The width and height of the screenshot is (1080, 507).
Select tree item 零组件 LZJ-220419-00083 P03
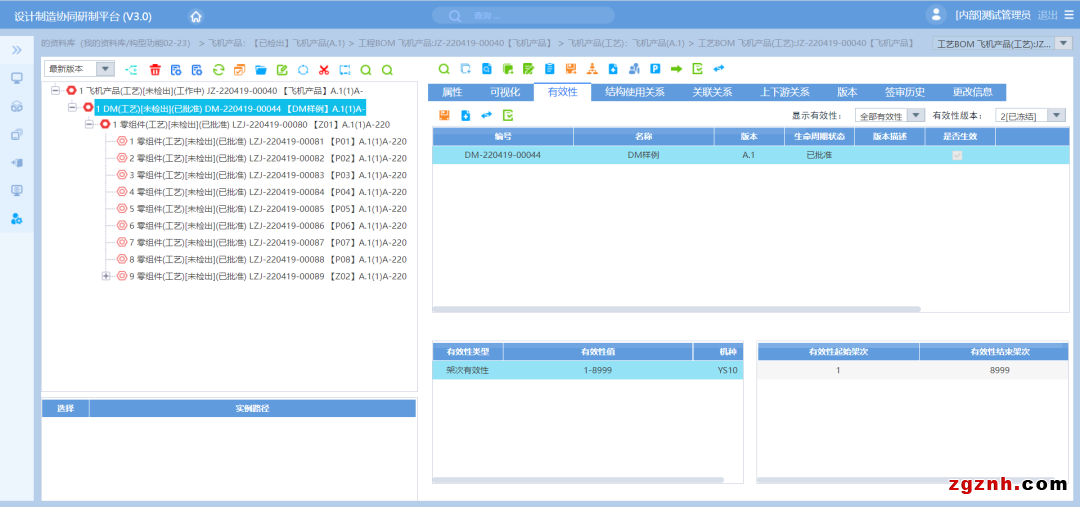click(x=267, y=175)
